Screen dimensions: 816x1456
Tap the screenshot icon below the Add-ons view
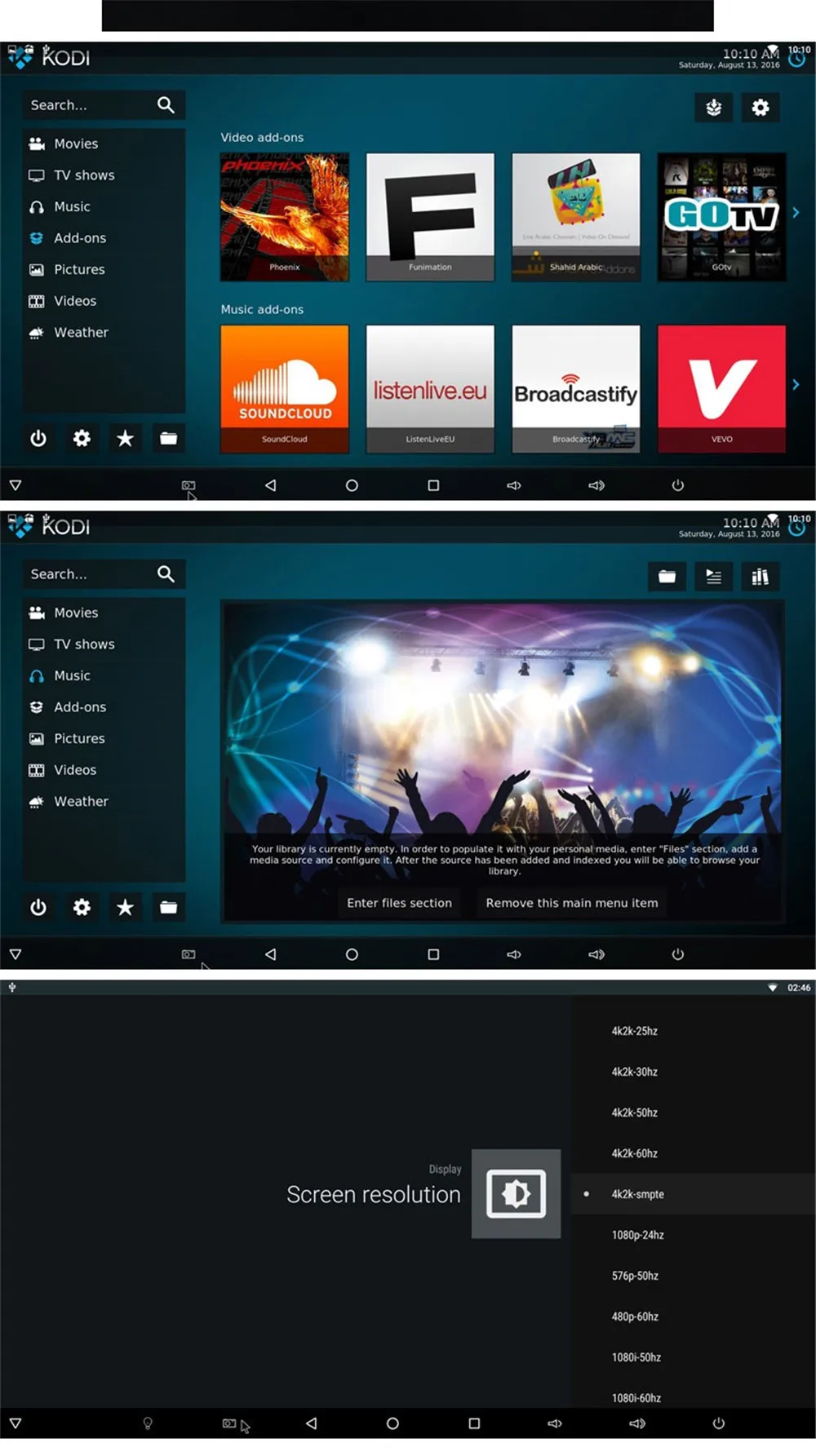tap(188, 485)
